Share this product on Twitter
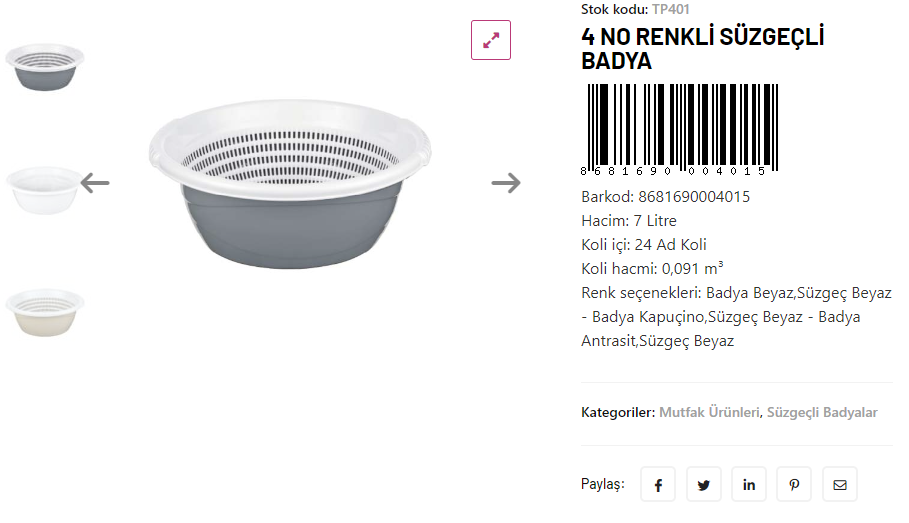 click(x=704, y=485)
